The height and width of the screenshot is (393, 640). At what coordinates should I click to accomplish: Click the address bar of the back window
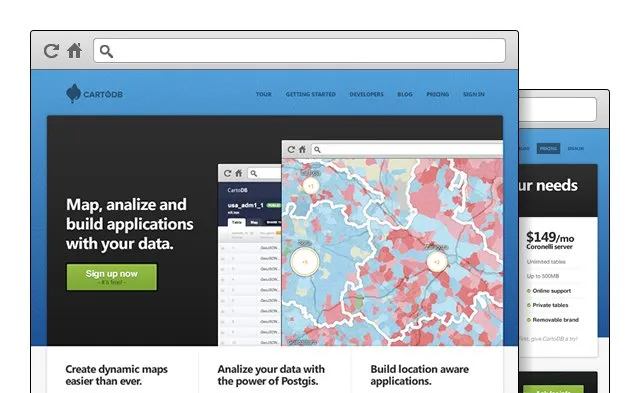558,109
